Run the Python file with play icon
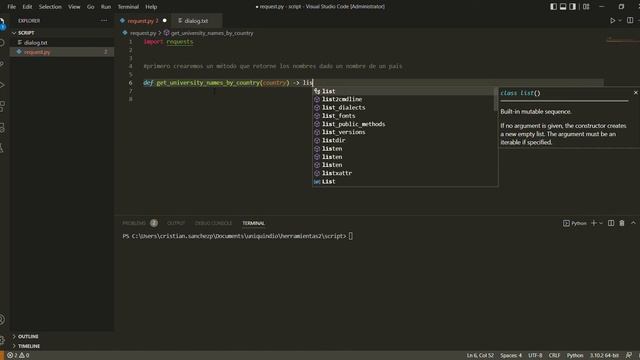Viewport: 640px width, 360px height. [x=612, y=20]
